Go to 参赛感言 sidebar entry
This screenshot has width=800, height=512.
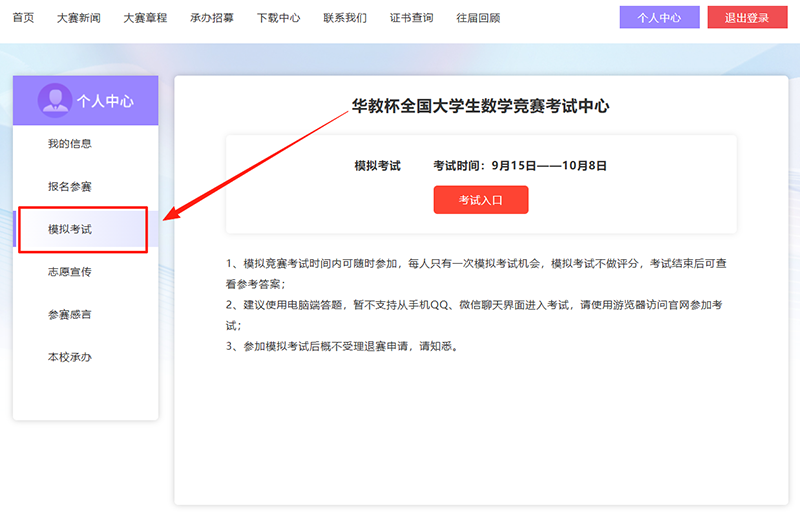[70, 315]
